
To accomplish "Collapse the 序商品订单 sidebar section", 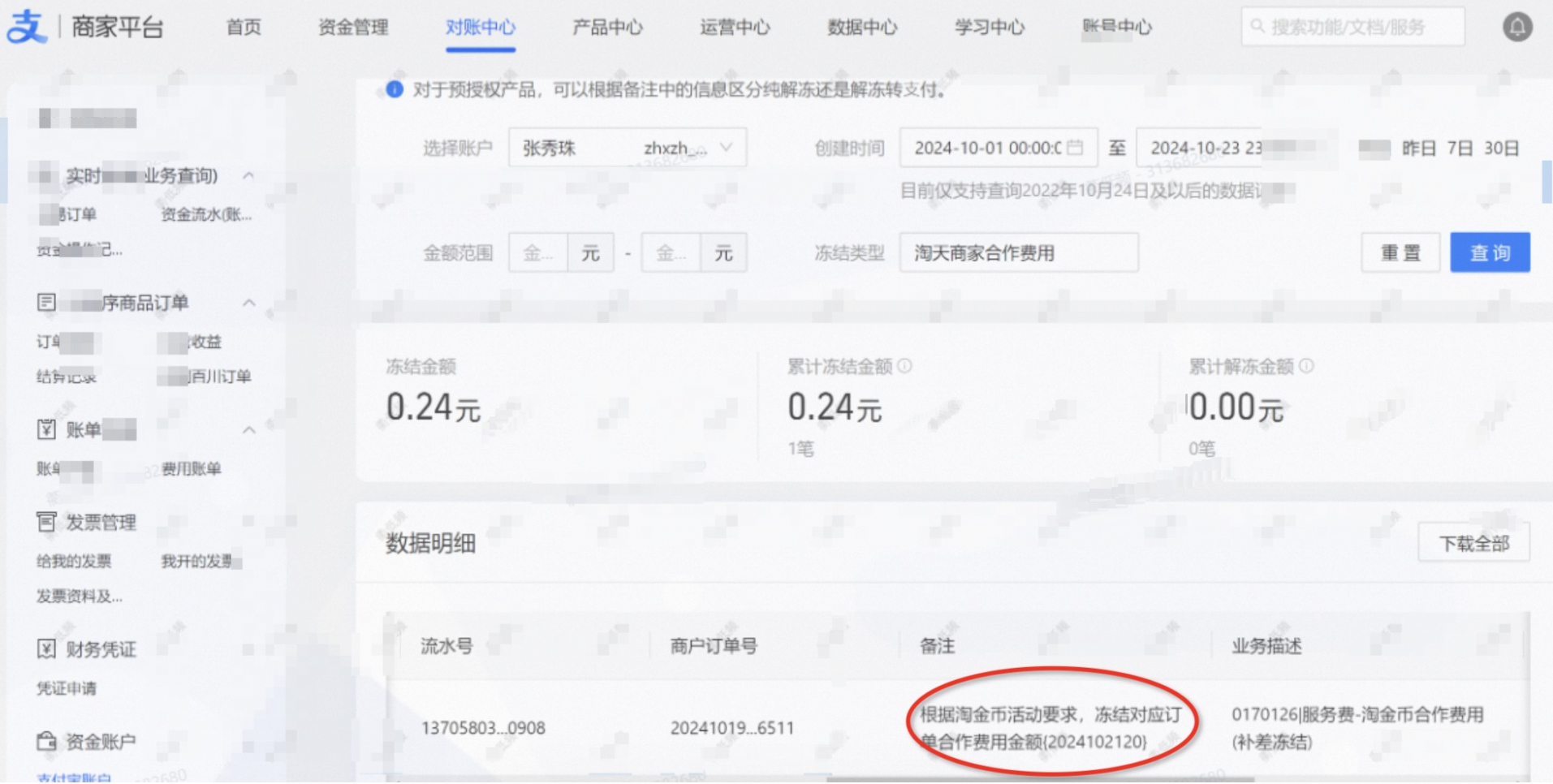I will [248, 303].
